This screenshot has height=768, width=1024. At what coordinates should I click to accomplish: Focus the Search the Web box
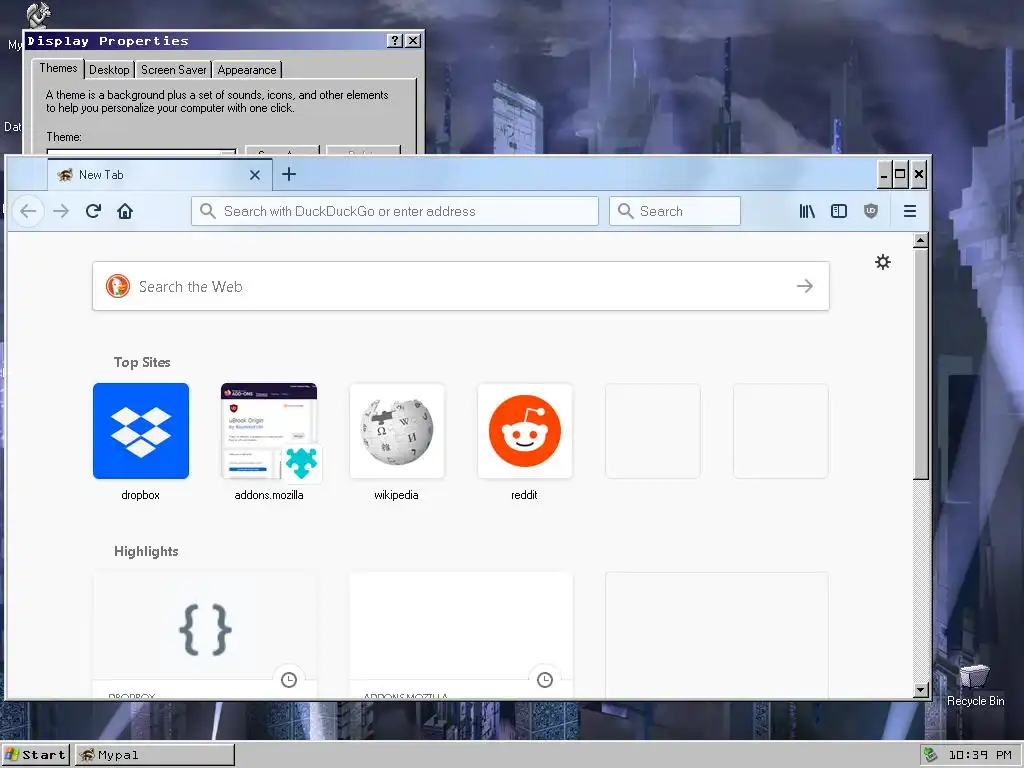click(460, 286)
